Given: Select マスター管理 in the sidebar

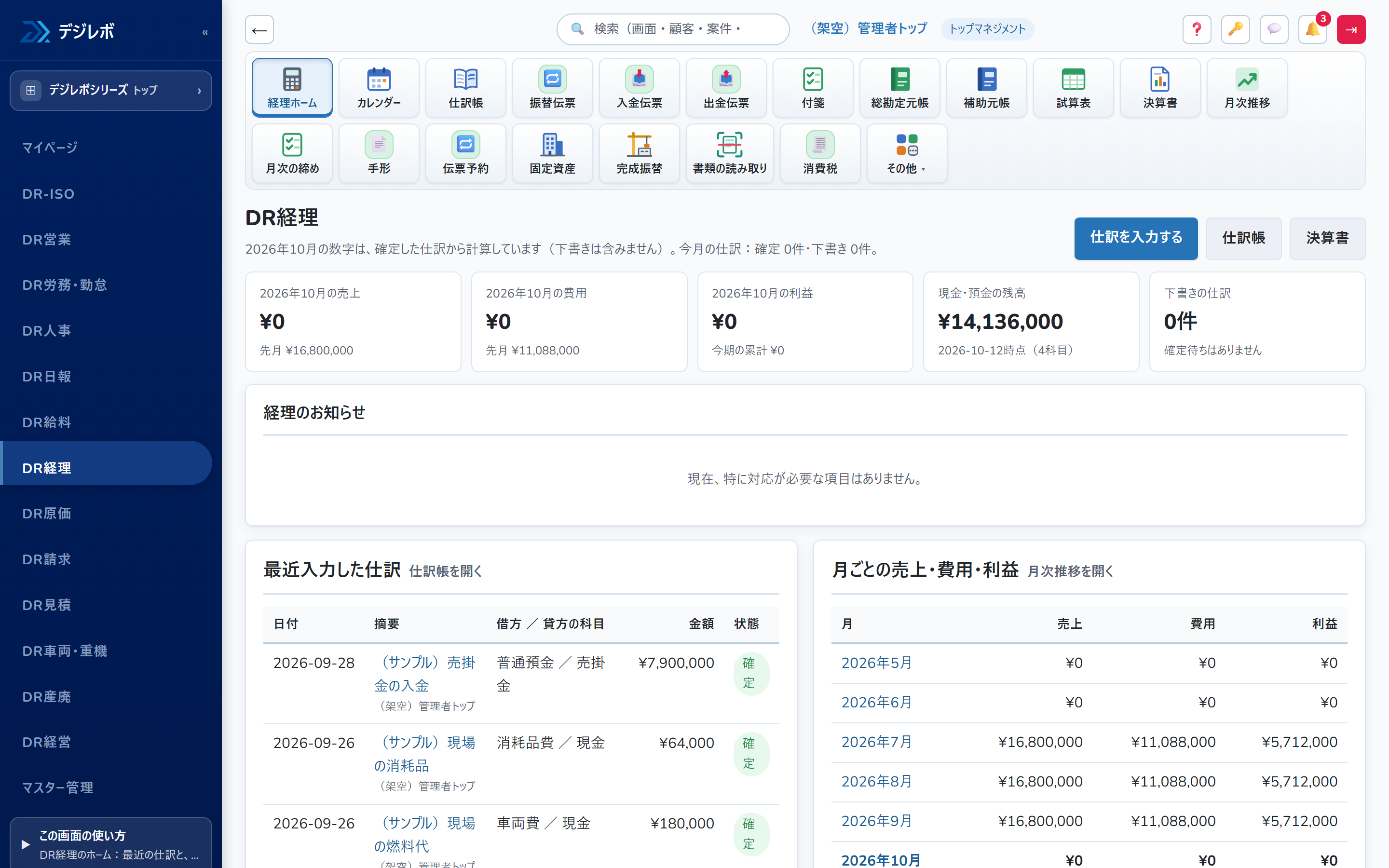Looking at the screenshot, I should coord(106,787).
